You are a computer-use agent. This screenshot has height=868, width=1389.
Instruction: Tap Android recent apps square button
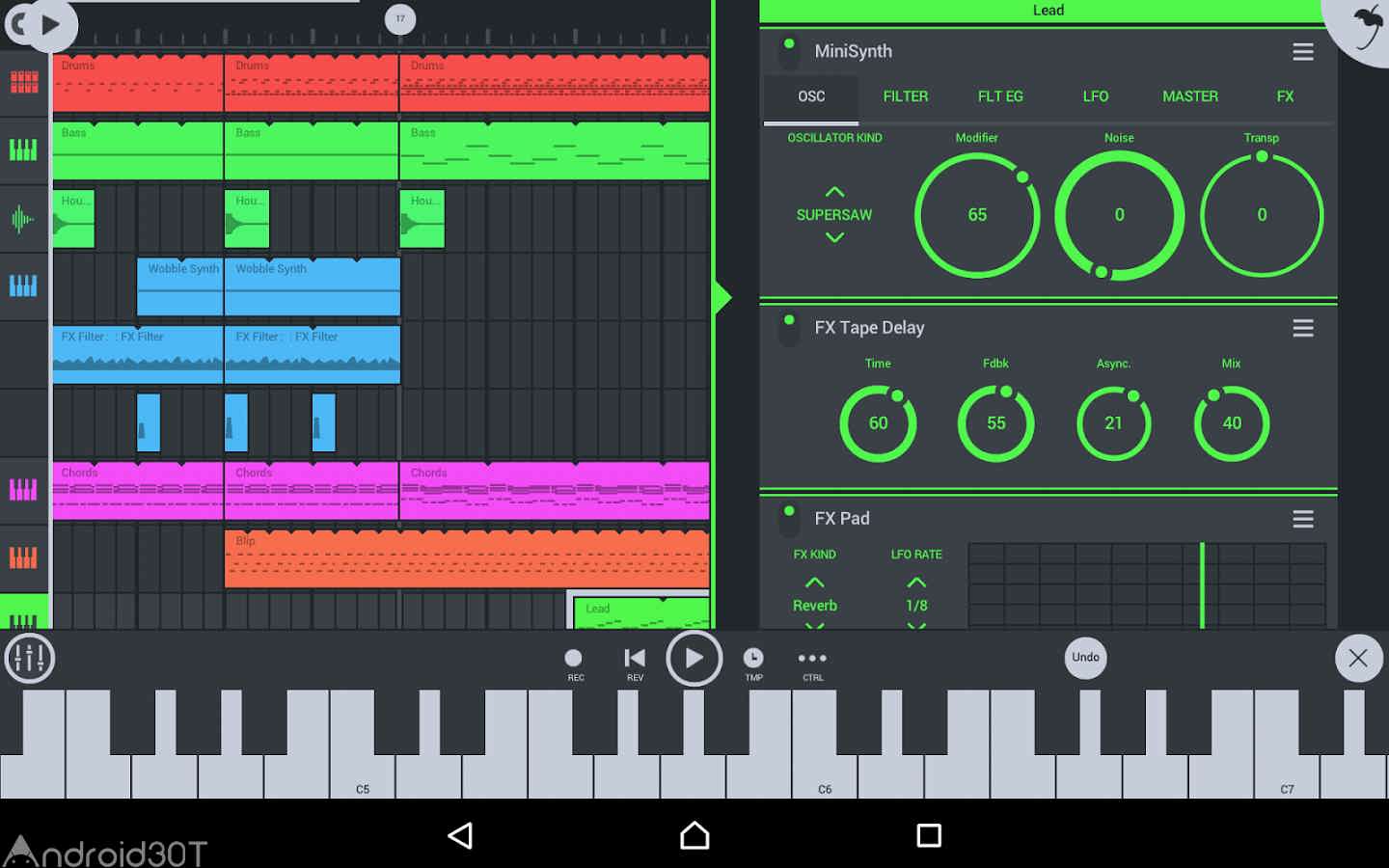(x=929, y=835)
